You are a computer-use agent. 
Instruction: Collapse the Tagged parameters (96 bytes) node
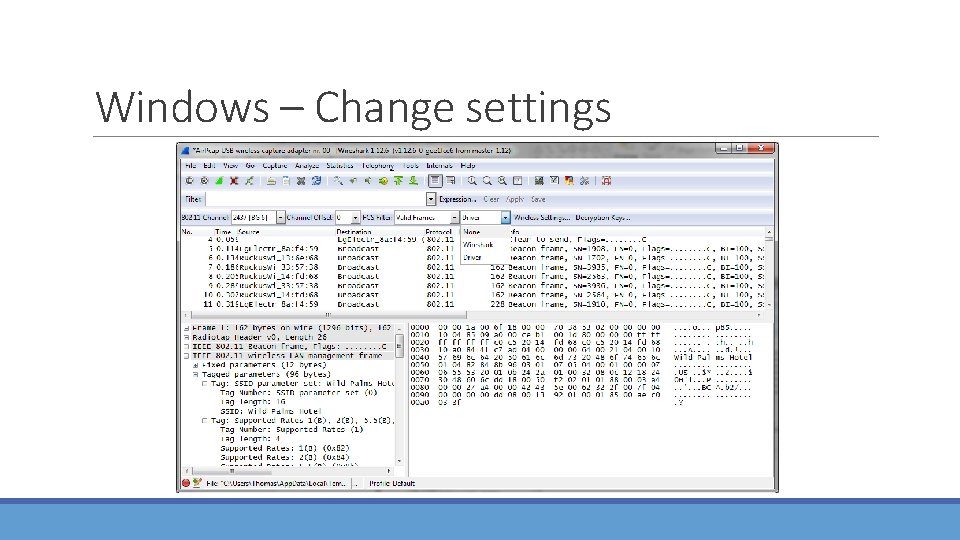tap(195, 374)
